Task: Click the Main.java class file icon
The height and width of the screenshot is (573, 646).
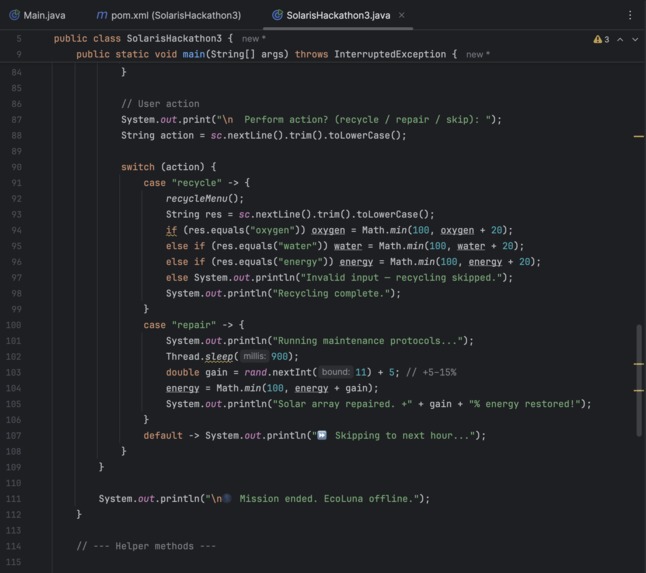Action: tap(14, 15)
